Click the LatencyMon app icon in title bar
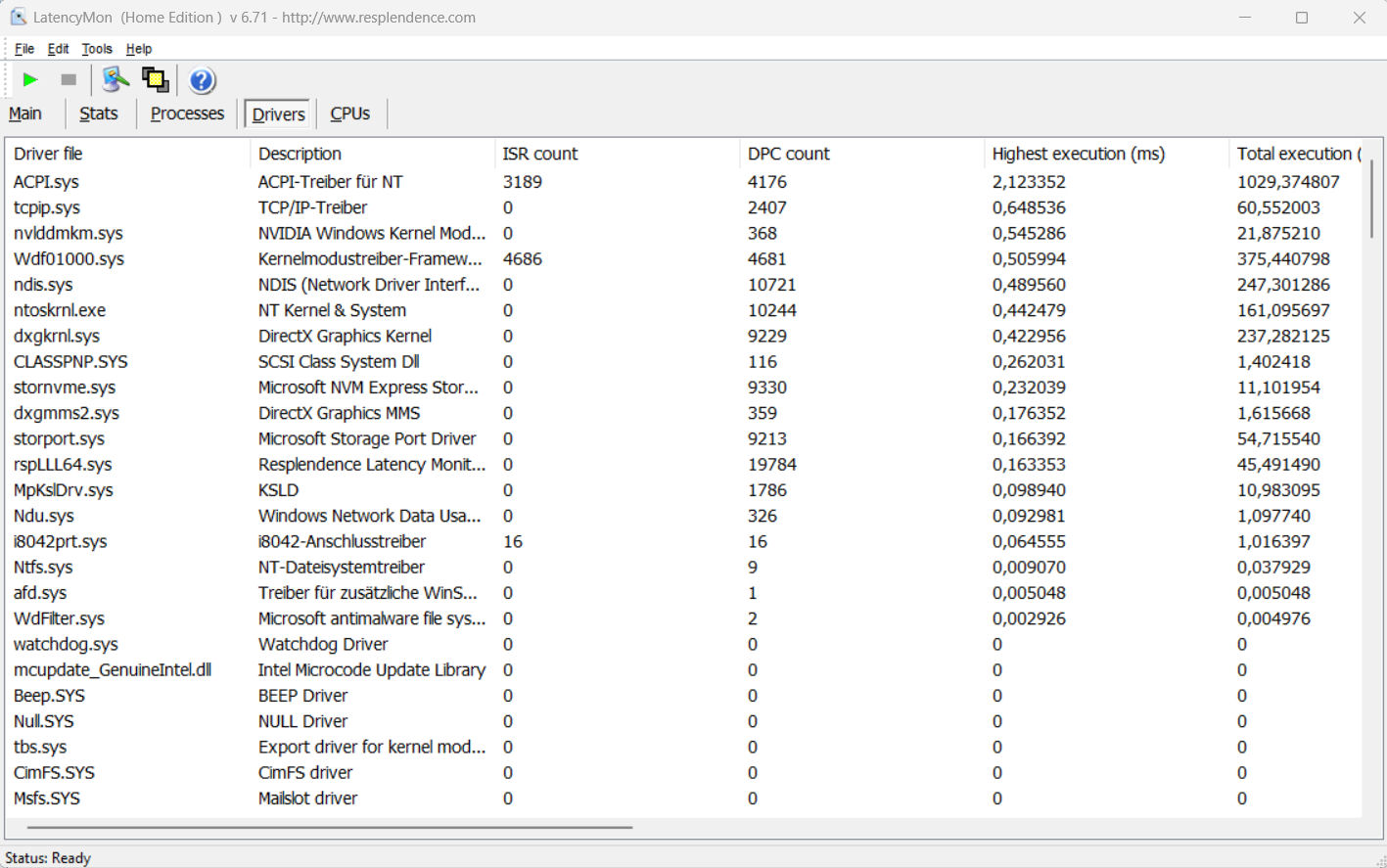 (18, 18)
